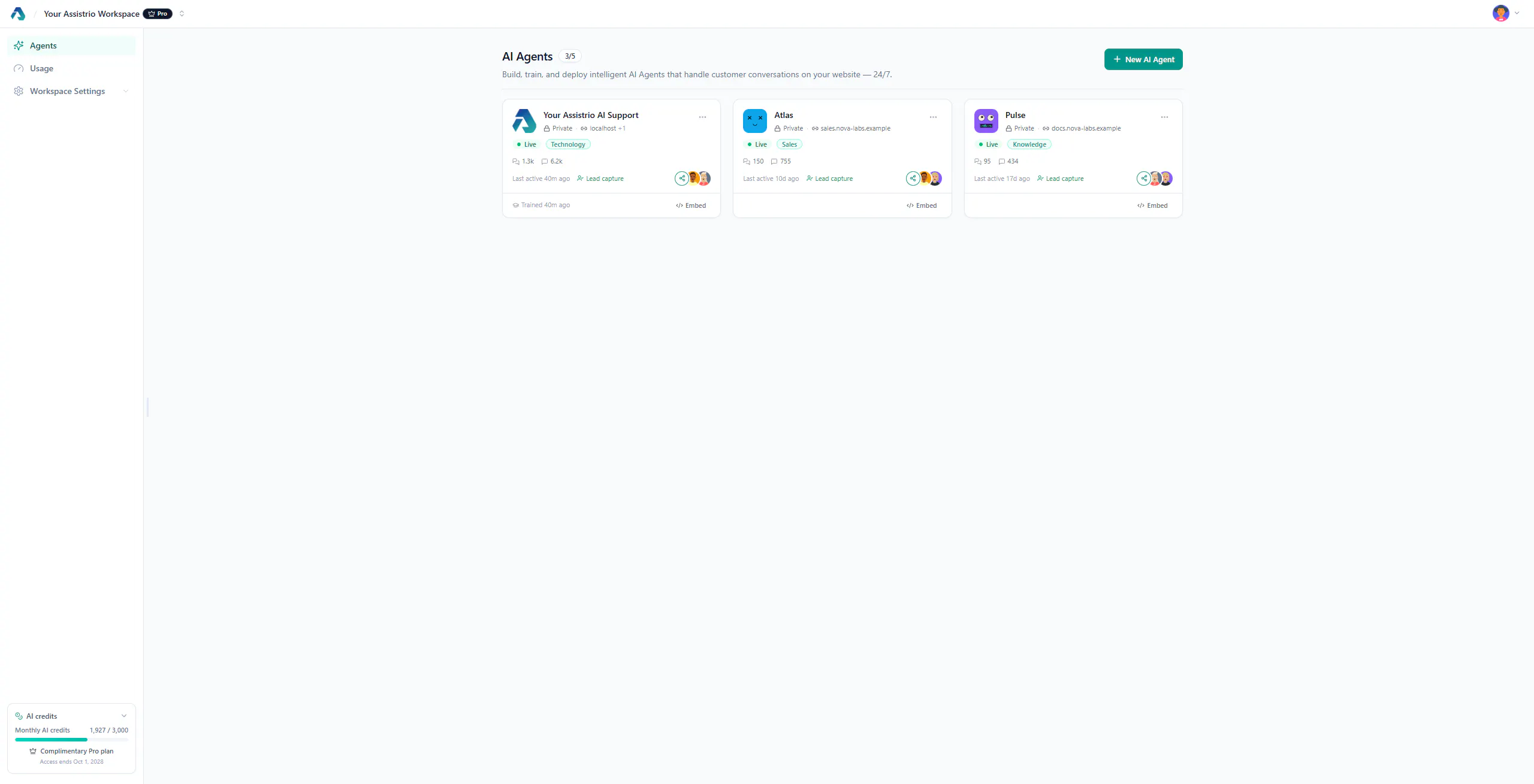Click team member avatars on Atlas card
Screen dimensions: 1534x784
930,178
